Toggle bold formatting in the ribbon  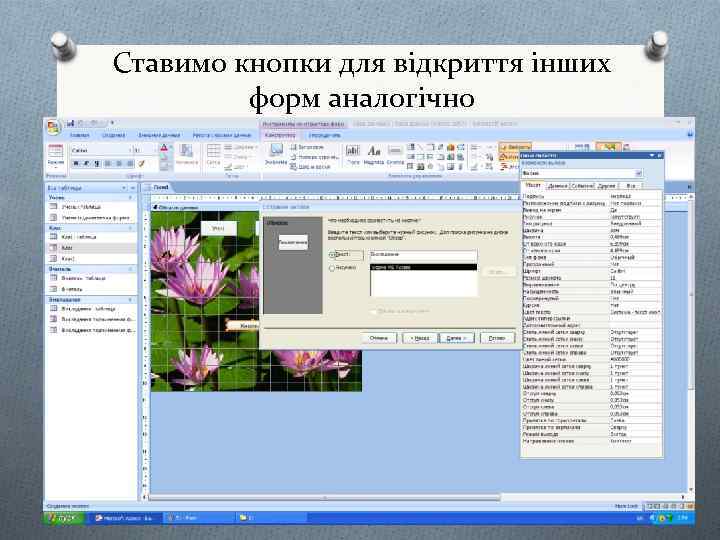point(76,163)
